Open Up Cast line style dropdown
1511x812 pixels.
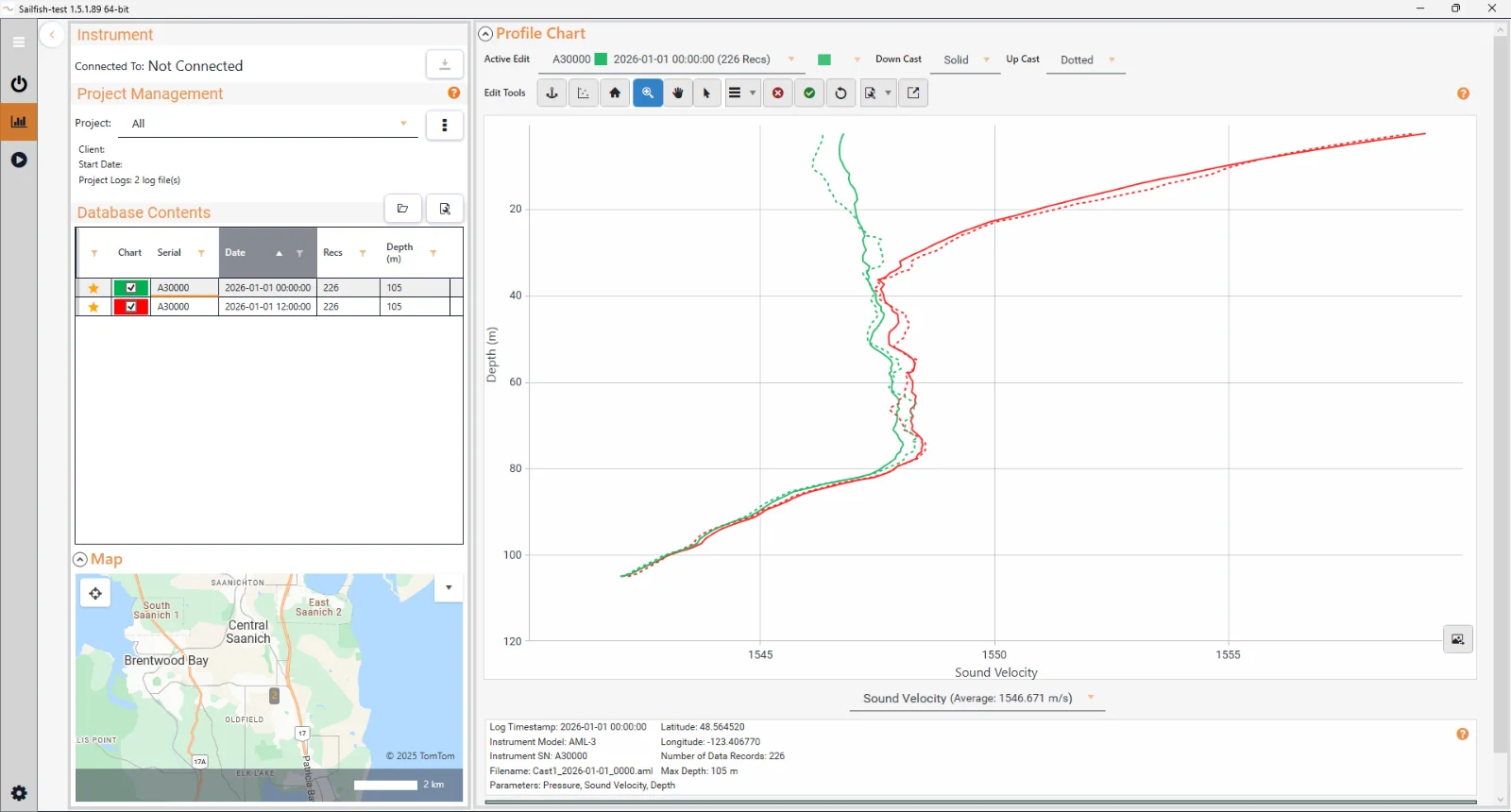1086,59
